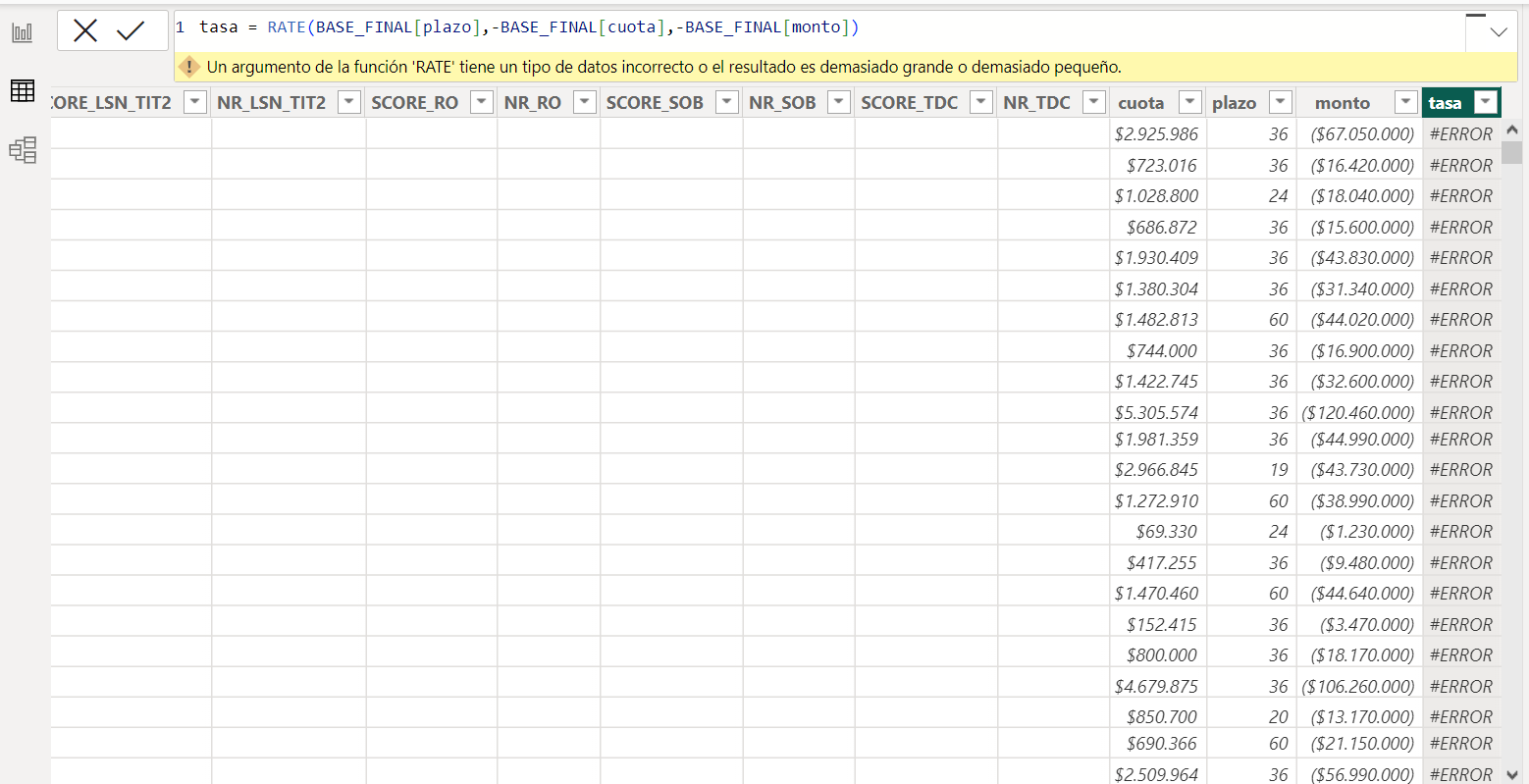
Task: Select the SCORE_SOB column header
Action: 655,103
